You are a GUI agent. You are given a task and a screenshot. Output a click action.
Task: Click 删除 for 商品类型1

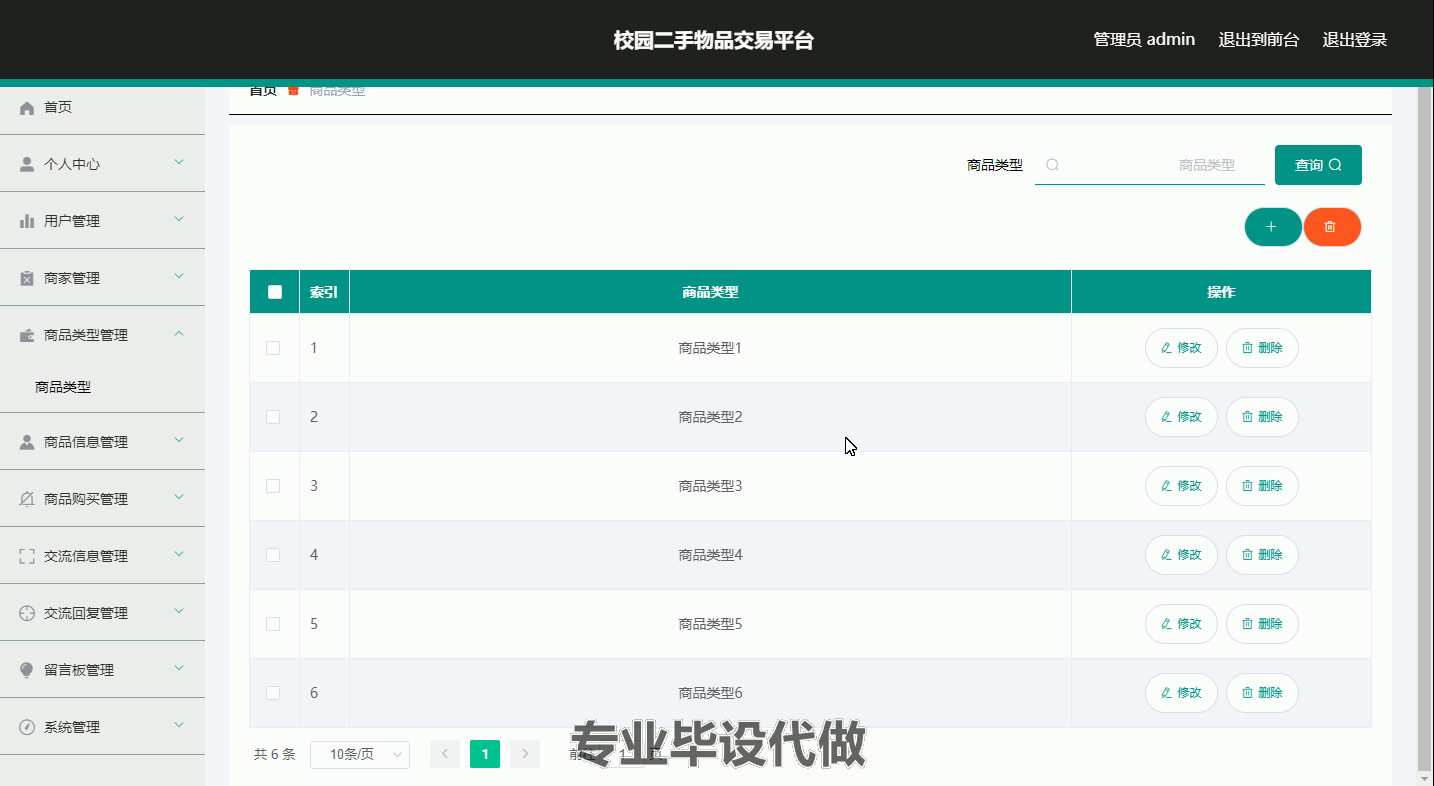1262,348
